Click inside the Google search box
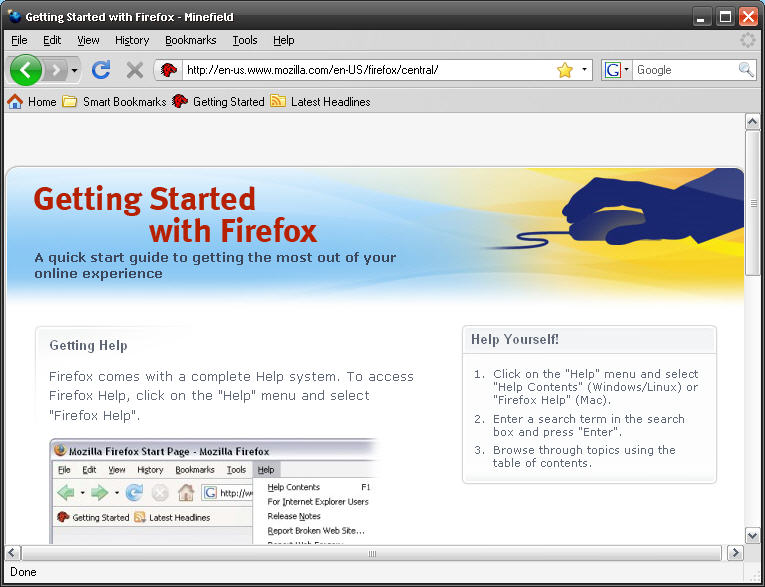Viewport: 765px width, 587px height. [685, 70]
